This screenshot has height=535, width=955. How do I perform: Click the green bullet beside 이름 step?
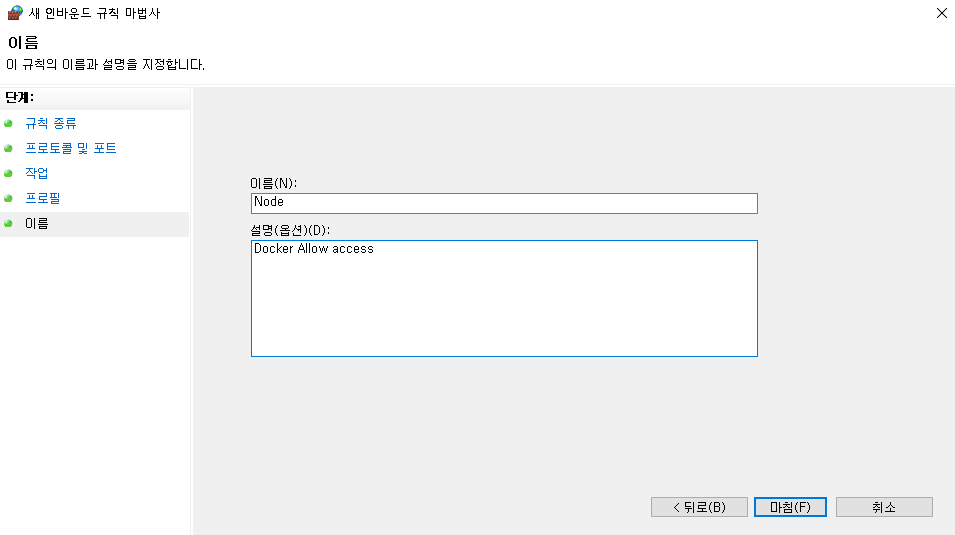pyautogui.click(x=9, y=224)
